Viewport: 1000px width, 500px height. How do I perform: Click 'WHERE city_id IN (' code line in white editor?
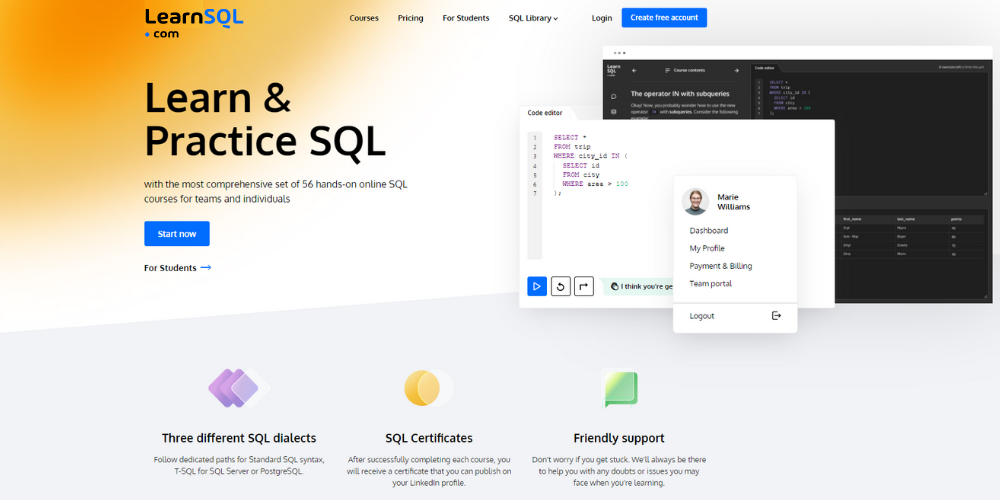[x=591, y=156]
